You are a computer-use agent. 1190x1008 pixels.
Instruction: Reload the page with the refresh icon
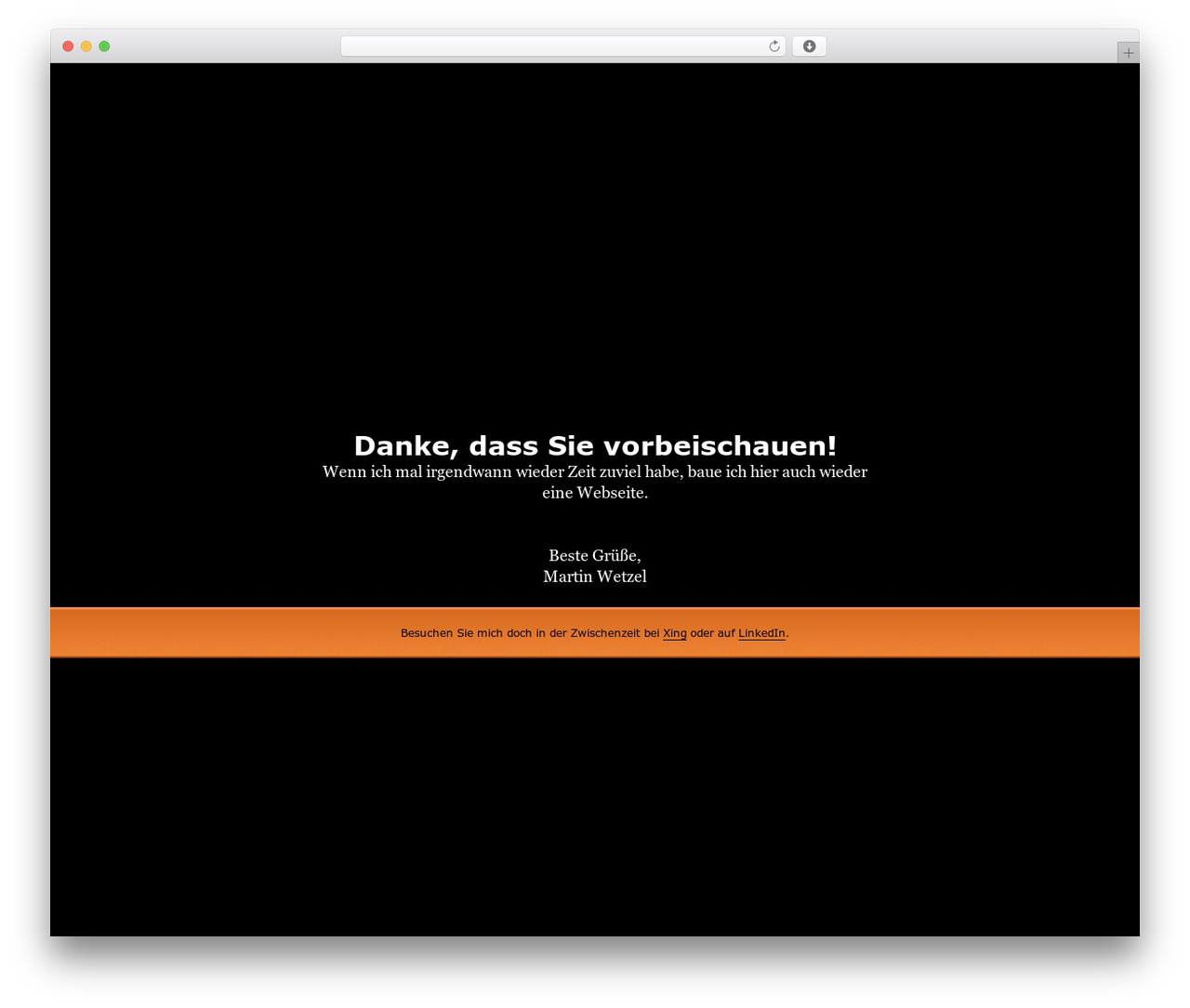click(x=774, y=46)
